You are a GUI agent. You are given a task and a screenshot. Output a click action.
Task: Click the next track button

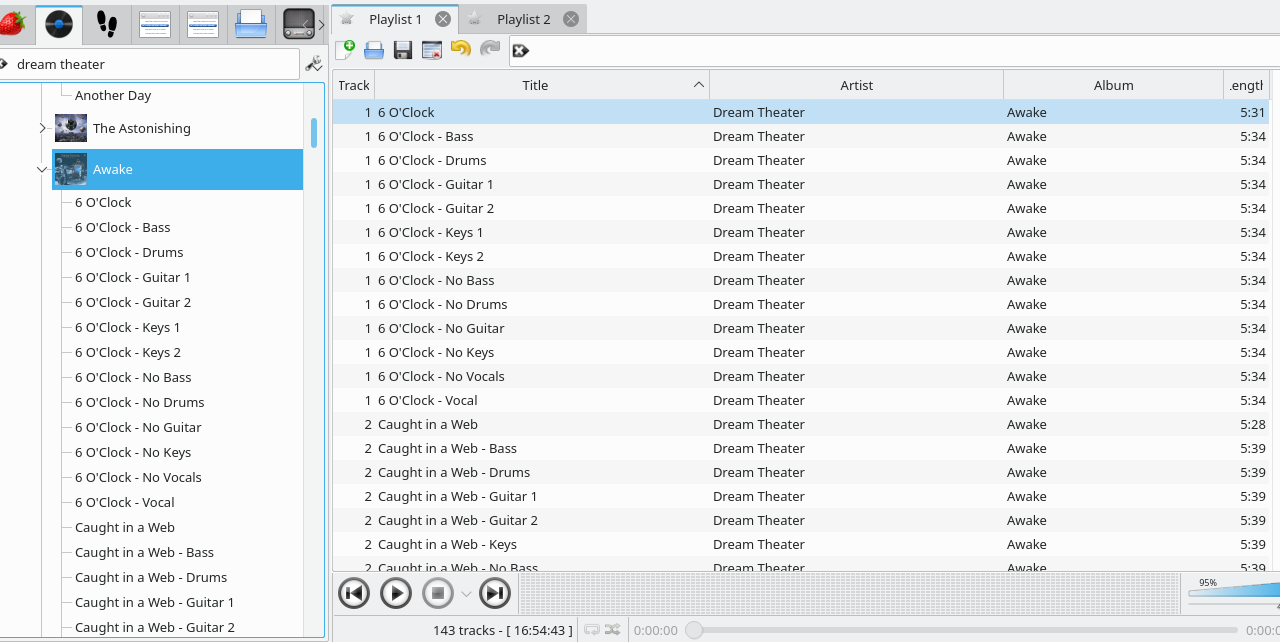coord(495,593)
